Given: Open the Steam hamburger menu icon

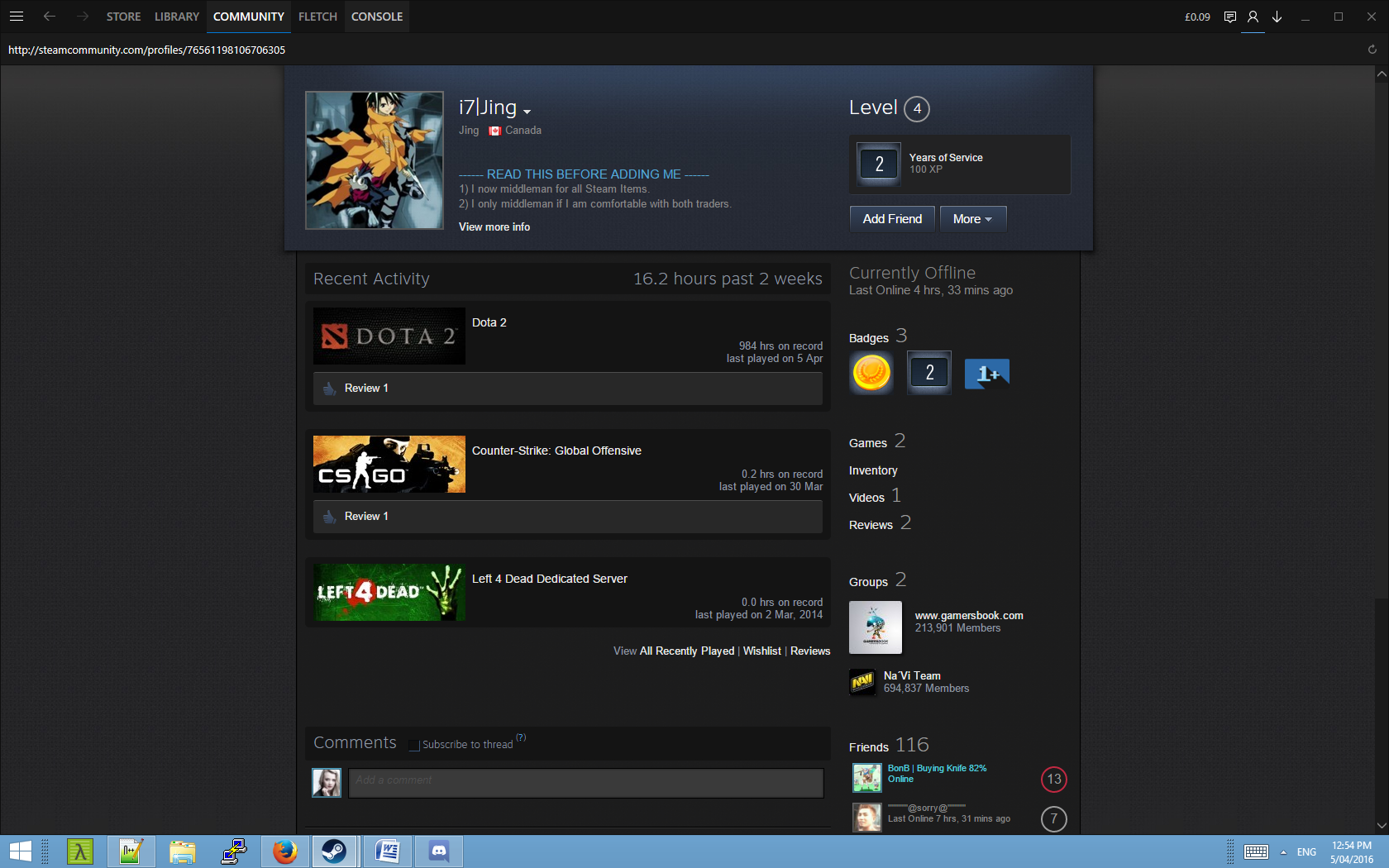Looking at the screenshot, I should pyautogui.click(x=17, y=17).
